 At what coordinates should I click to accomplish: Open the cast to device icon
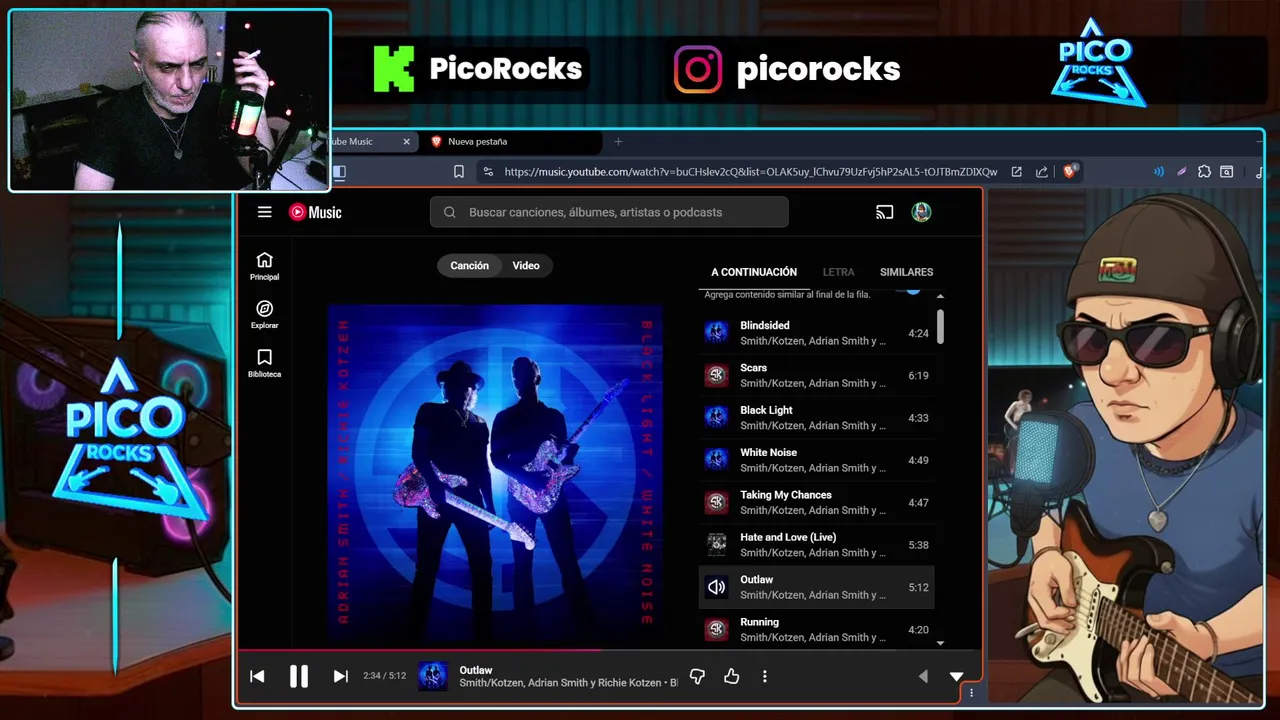[x=884, y=212]
